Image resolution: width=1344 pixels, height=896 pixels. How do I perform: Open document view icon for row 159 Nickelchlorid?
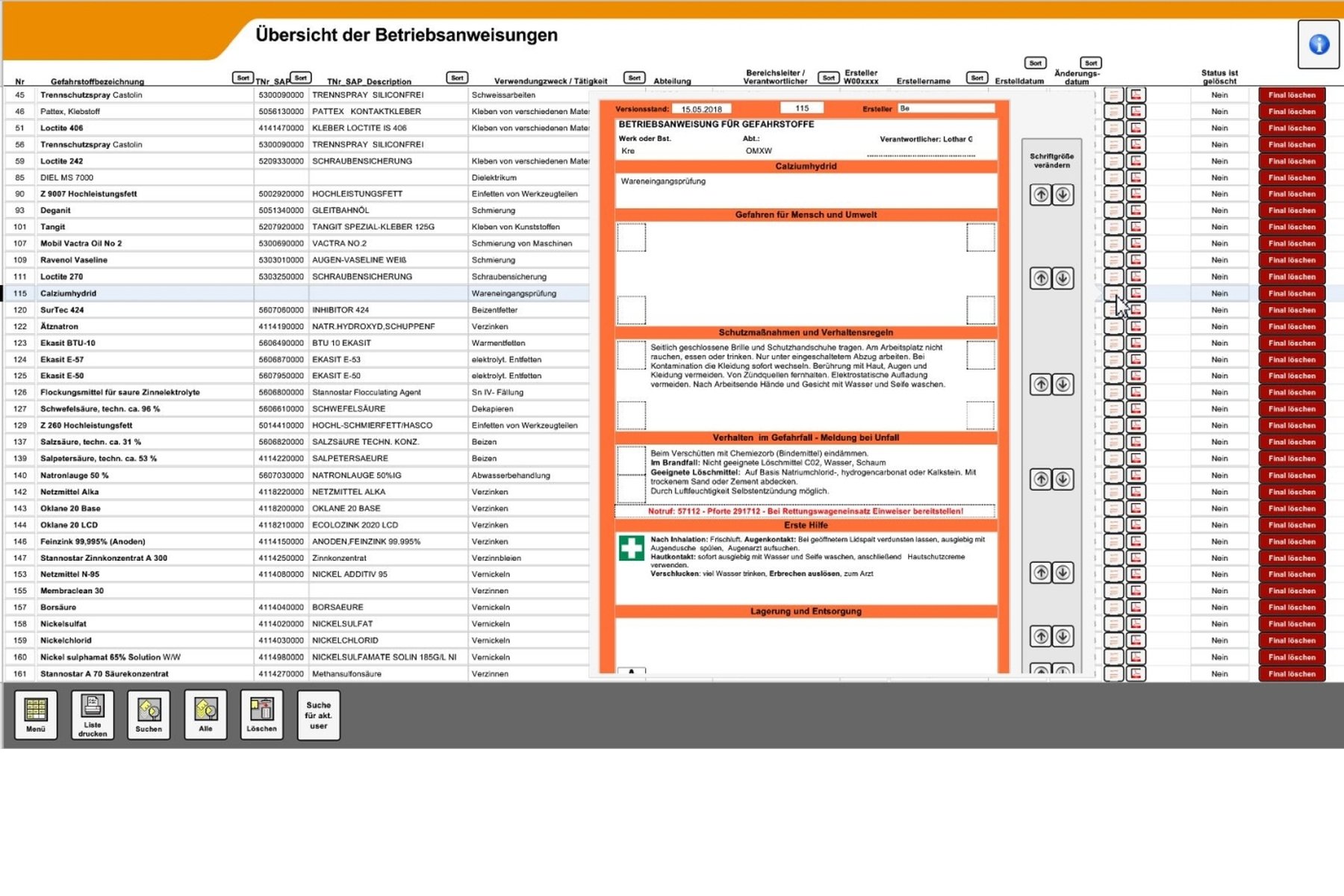point(1113,640)
